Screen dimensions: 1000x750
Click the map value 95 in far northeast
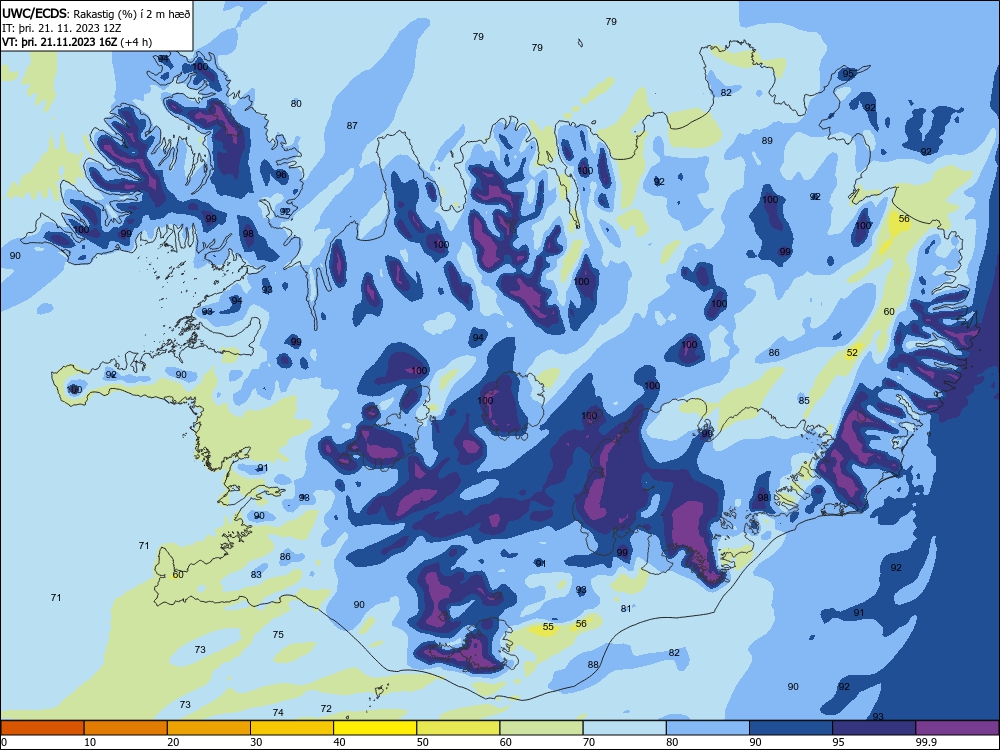(x=848, y=74)
